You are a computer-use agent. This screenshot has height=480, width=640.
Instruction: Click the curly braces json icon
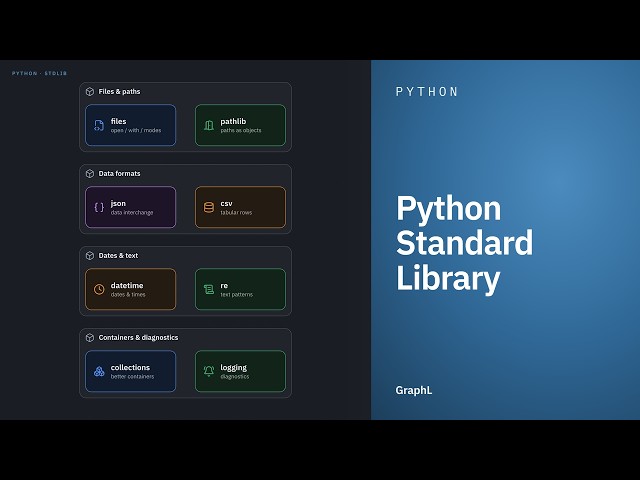pos(99,207)
